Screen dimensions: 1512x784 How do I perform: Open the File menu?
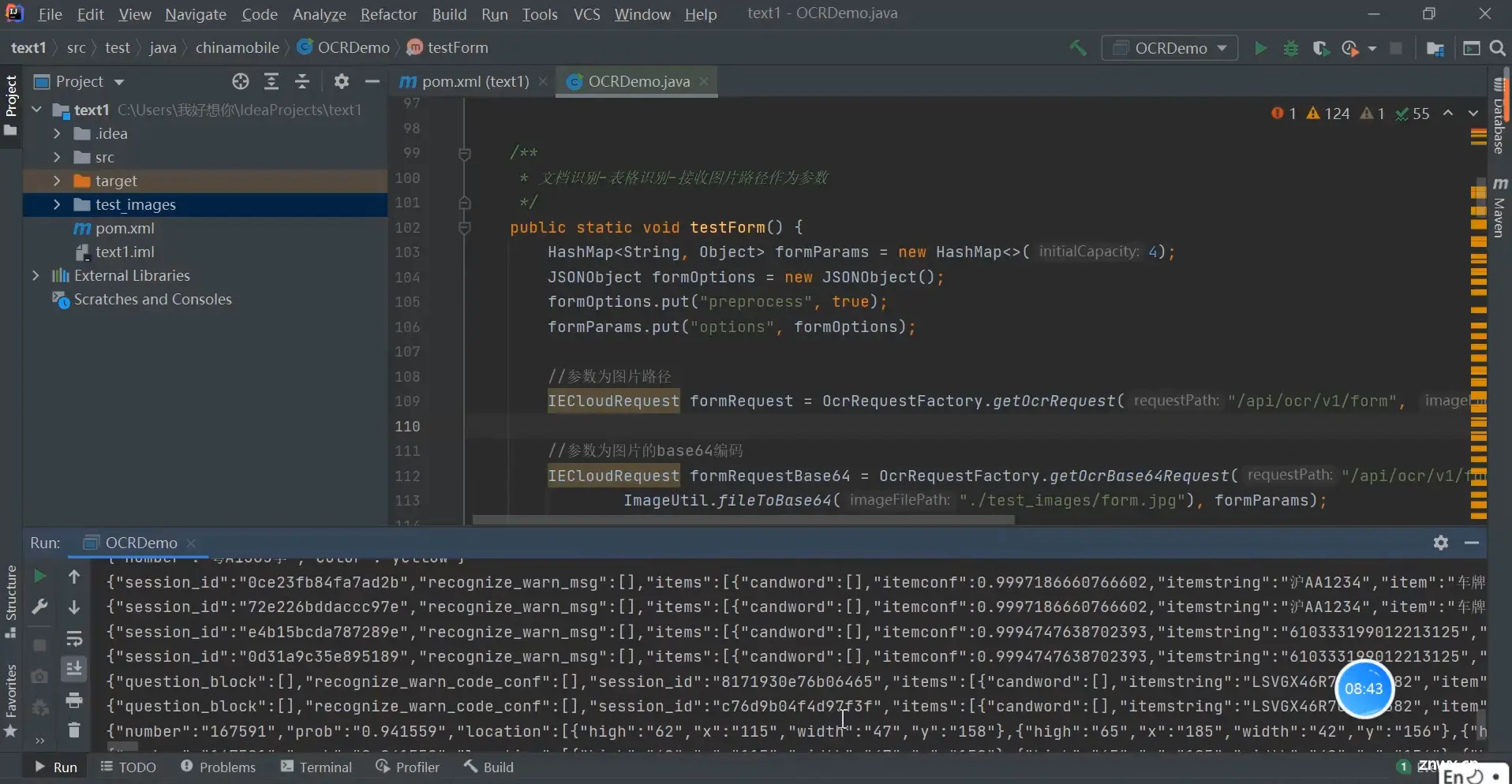point(50,14)
